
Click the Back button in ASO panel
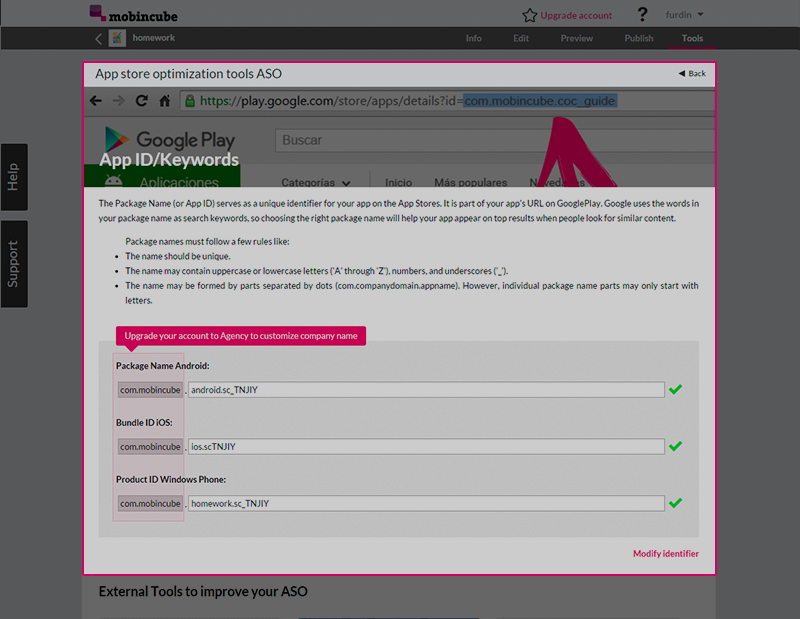692,73
